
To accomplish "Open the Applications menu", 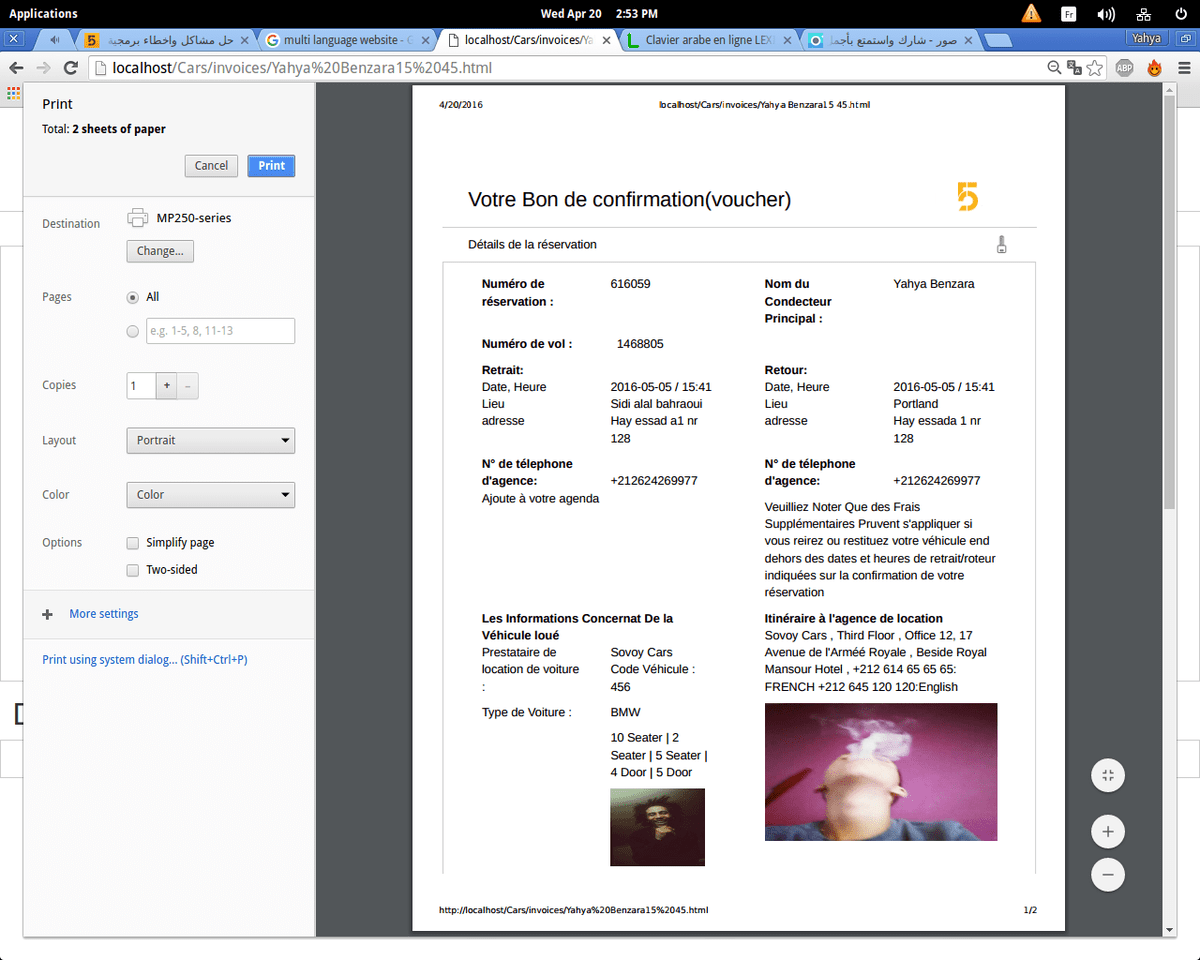I will pyautogui.click(x=43, y=13).
